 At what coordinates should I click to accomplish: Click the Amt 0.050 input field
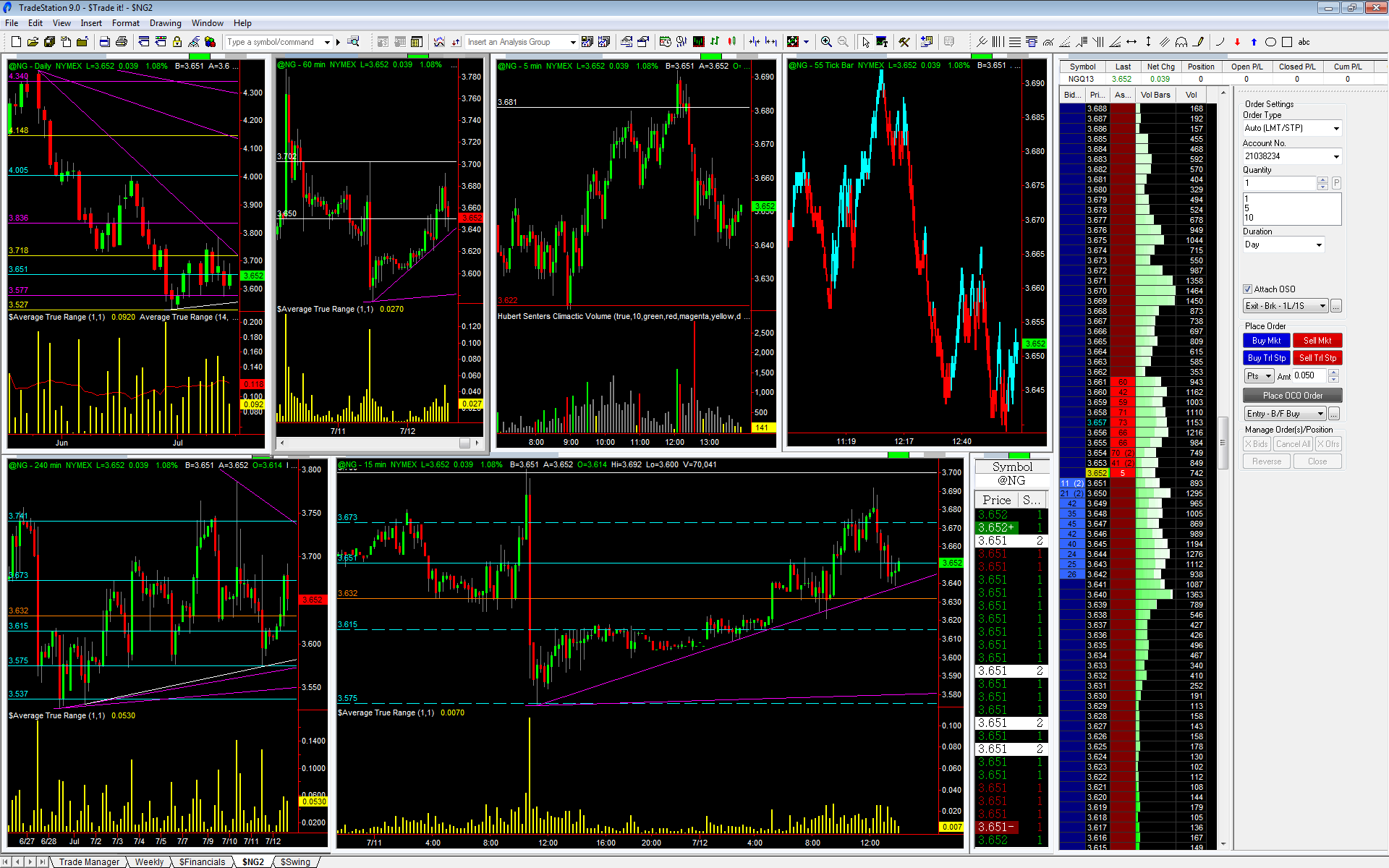(1309, 376)
